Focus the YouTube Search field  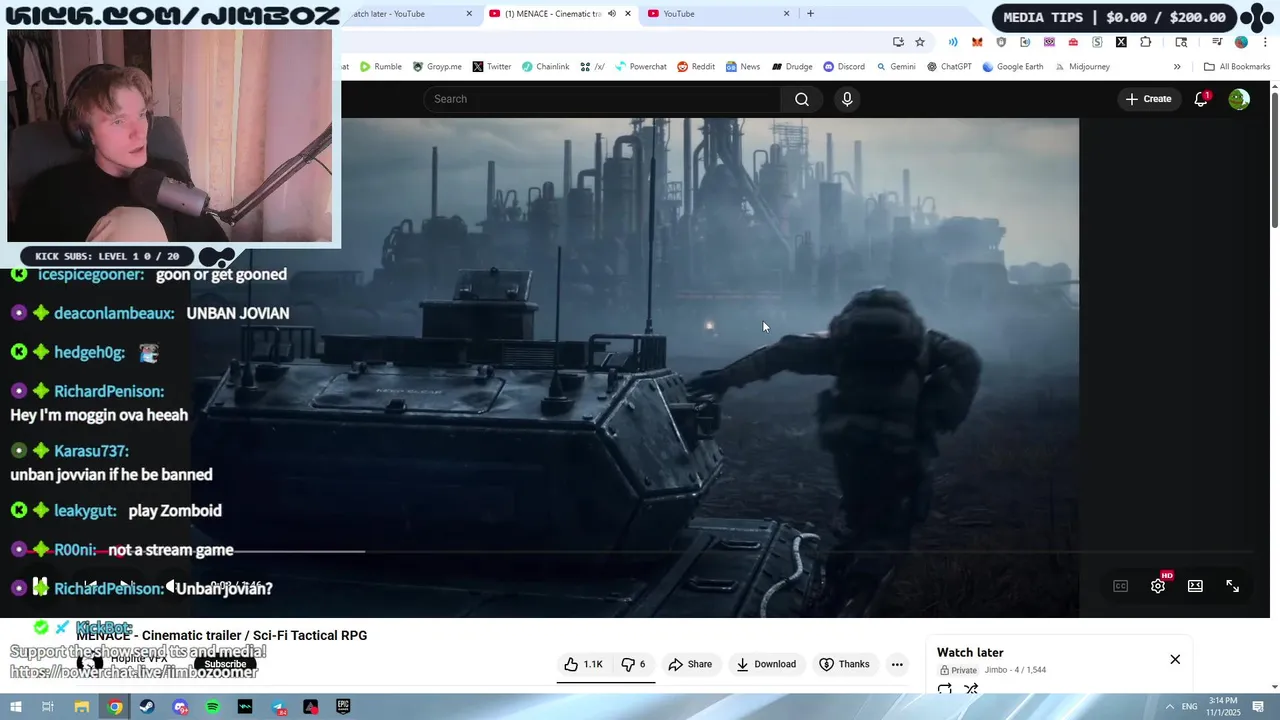click(602, 99)
